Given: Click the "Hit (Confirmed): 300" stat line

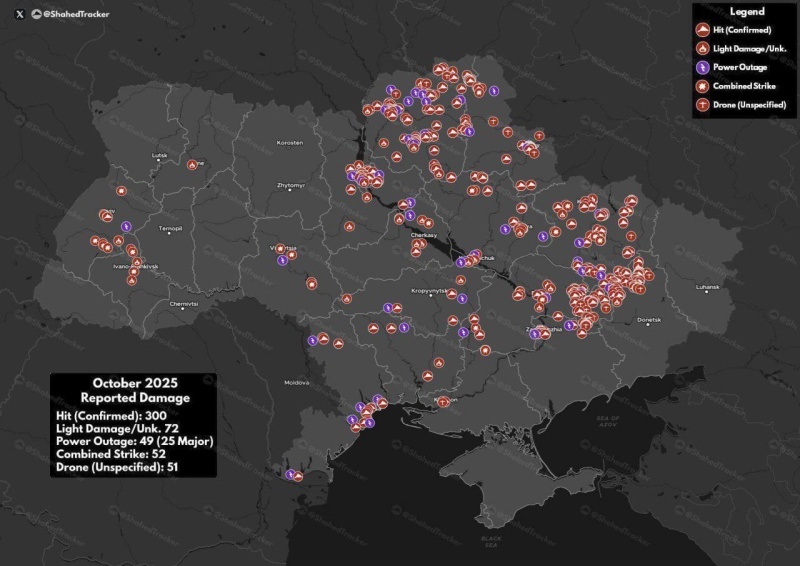Looking at the screenshot, I should click(111, 415).
